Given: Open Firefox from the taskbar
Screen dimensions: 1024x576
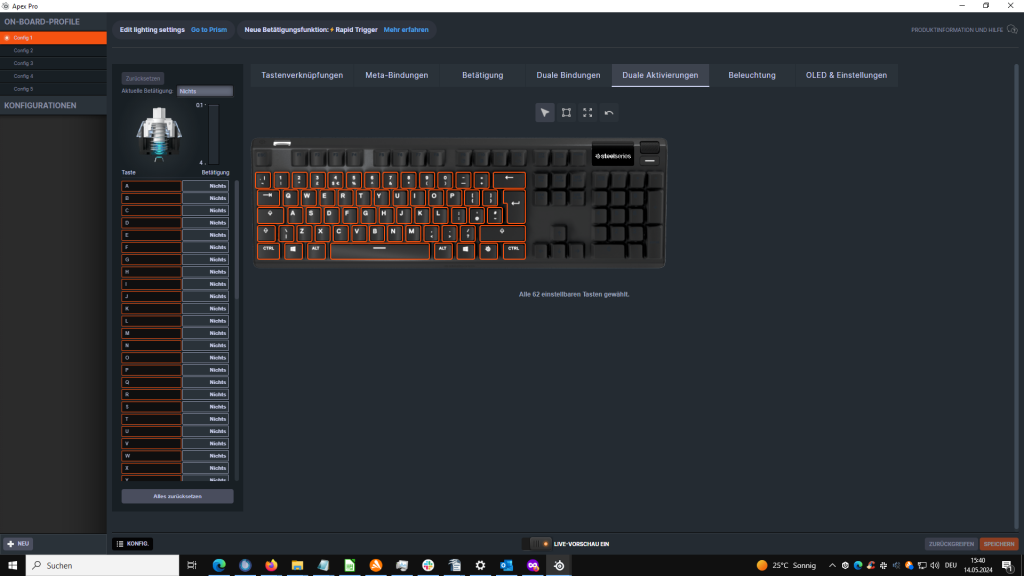Looking at the screenshot, I should pos(271,566).
